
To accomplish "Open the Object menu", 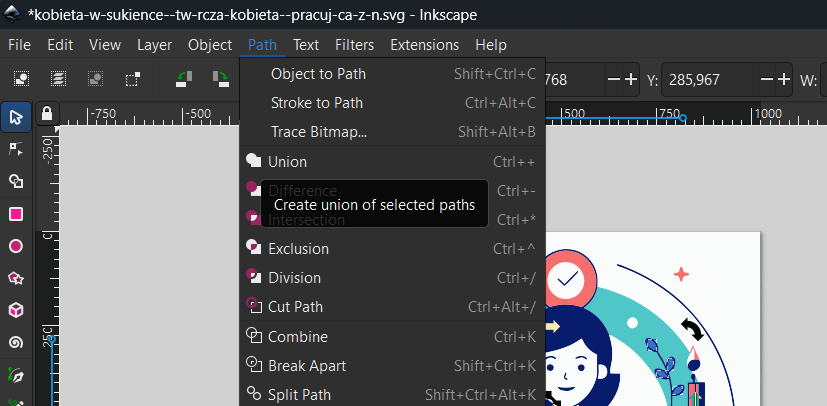I will (210, 45).
